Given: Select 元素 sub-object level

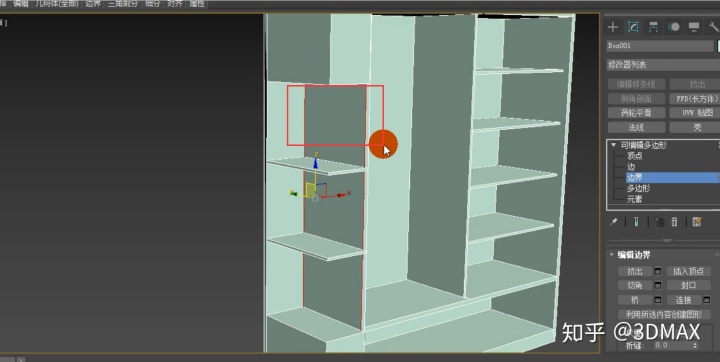Looking at the screenshot, I should pyautogui.click(x=635, y=199).
